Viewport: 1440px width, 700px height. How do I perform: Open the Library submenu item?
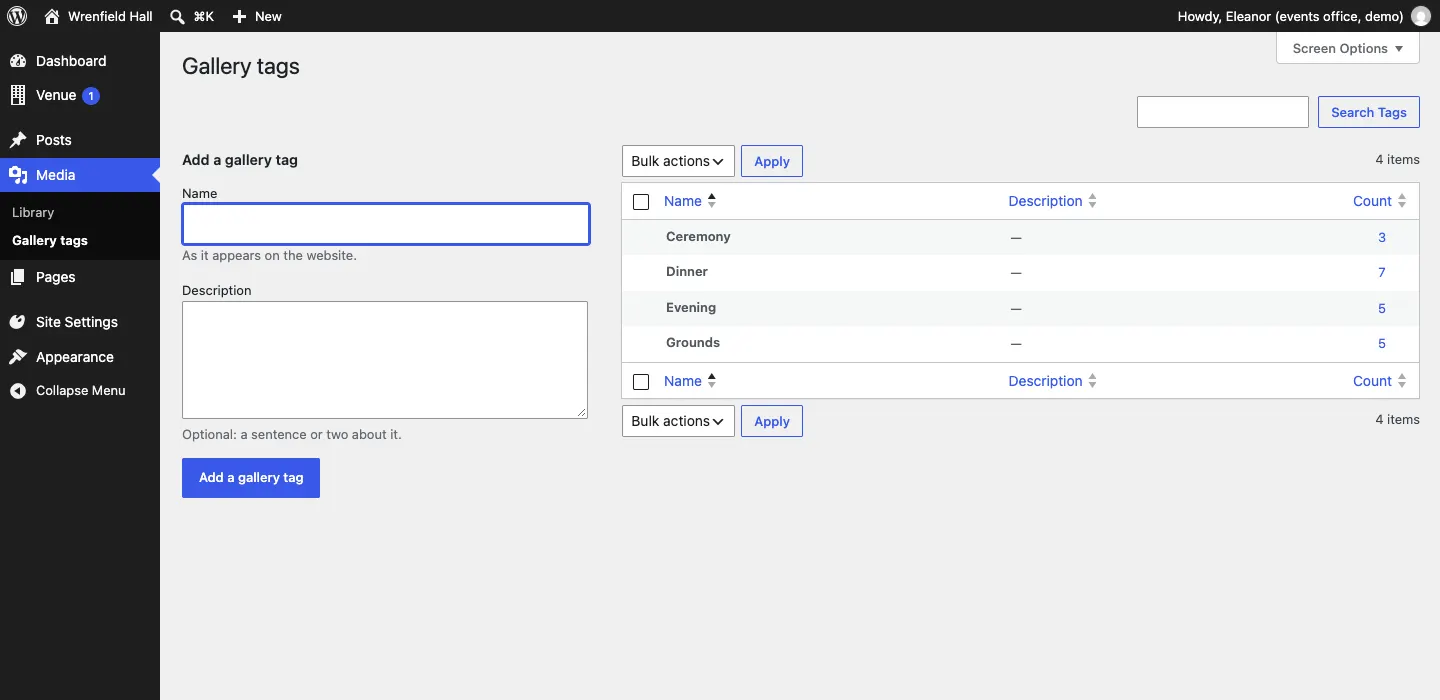[x=33, y=212]
